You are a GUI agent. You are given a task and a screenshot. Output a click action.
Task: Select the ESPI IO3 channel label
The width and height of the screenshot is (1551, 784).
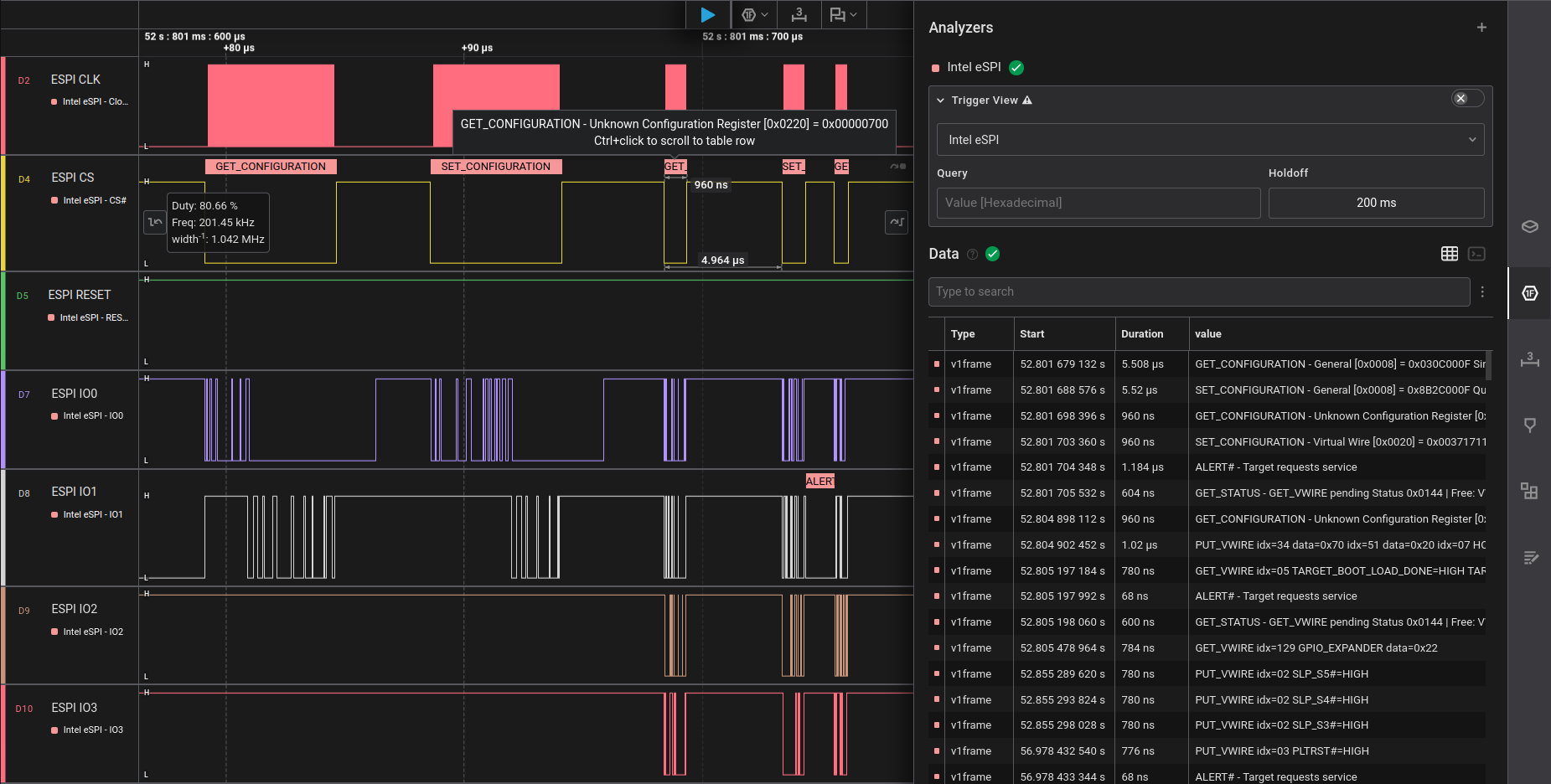coord(75,708)
